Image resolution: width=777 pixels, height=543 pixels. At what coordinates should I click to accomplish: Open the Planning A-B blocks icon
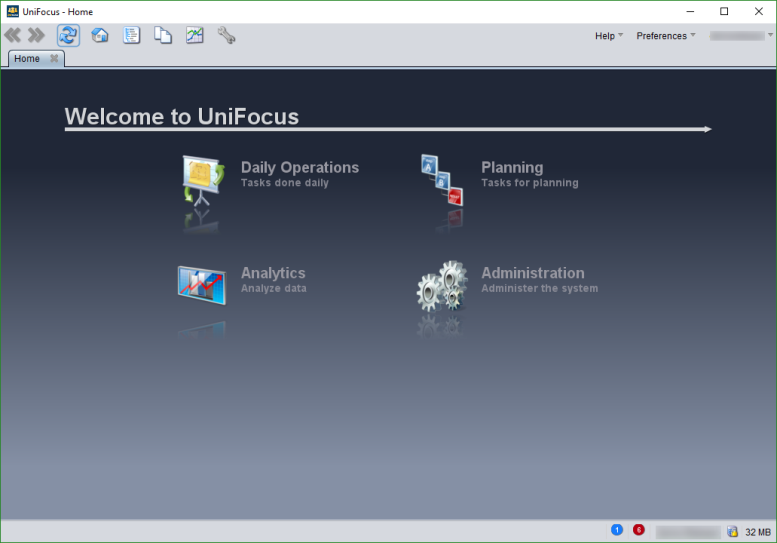tap(442, 180)
